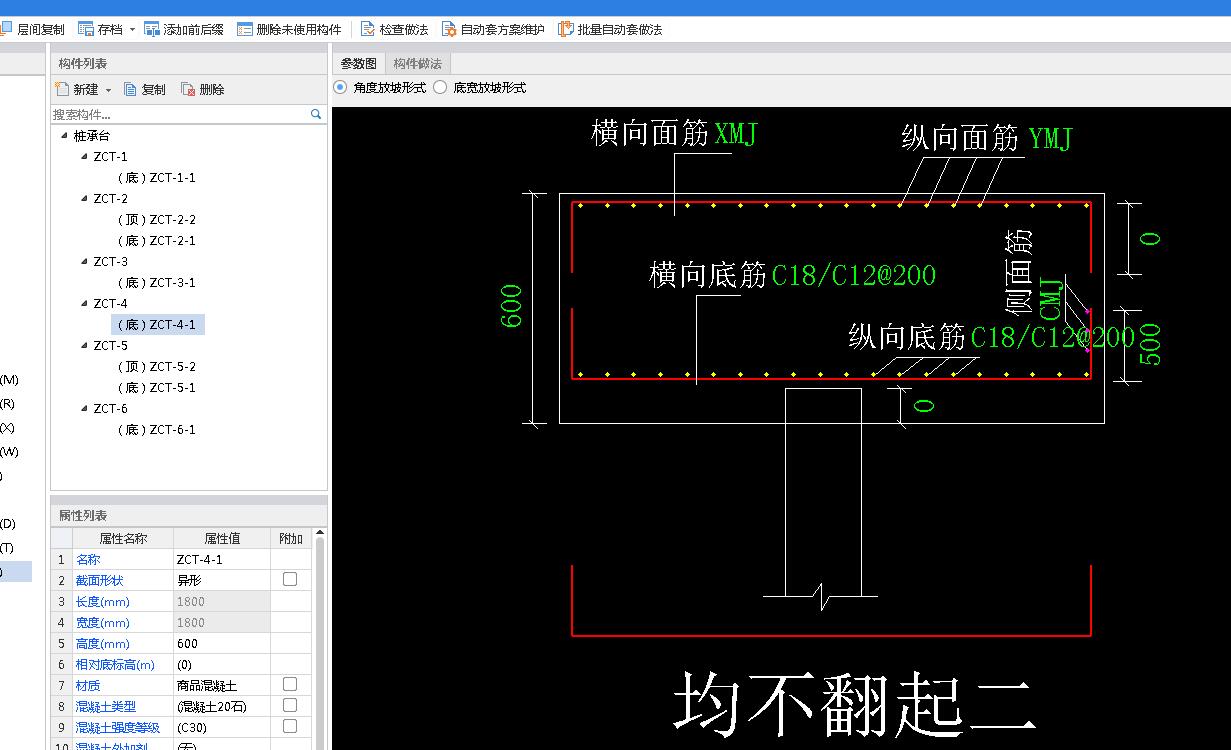Open the 存档 dropdown arrow
1231x750 pixels.
pyautogui.click(x=132, y=30)
